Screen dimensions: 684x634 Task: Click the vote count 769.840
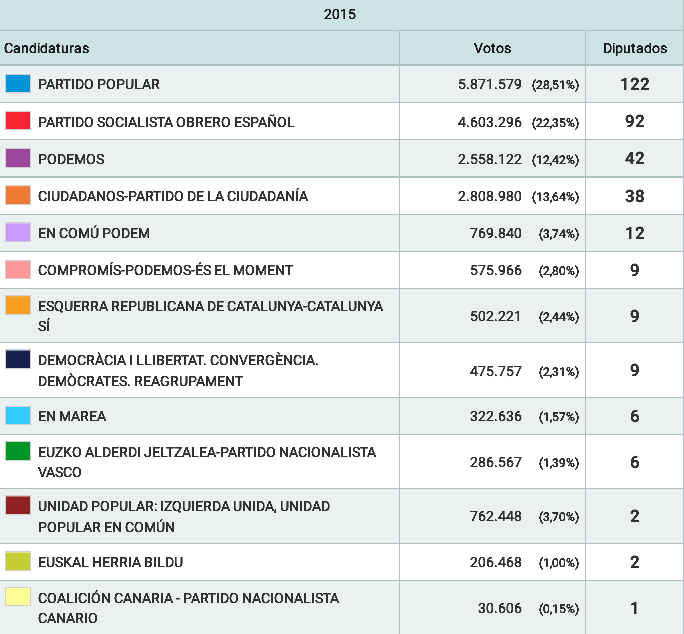pyautogui.click(x=496, y=233)
